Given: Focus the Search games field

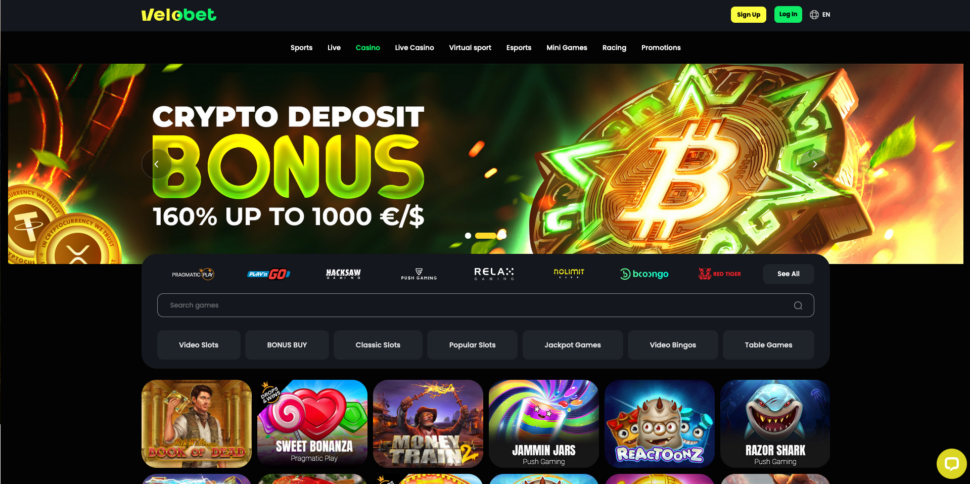Looking at the screenshot, I should [486, 305].
